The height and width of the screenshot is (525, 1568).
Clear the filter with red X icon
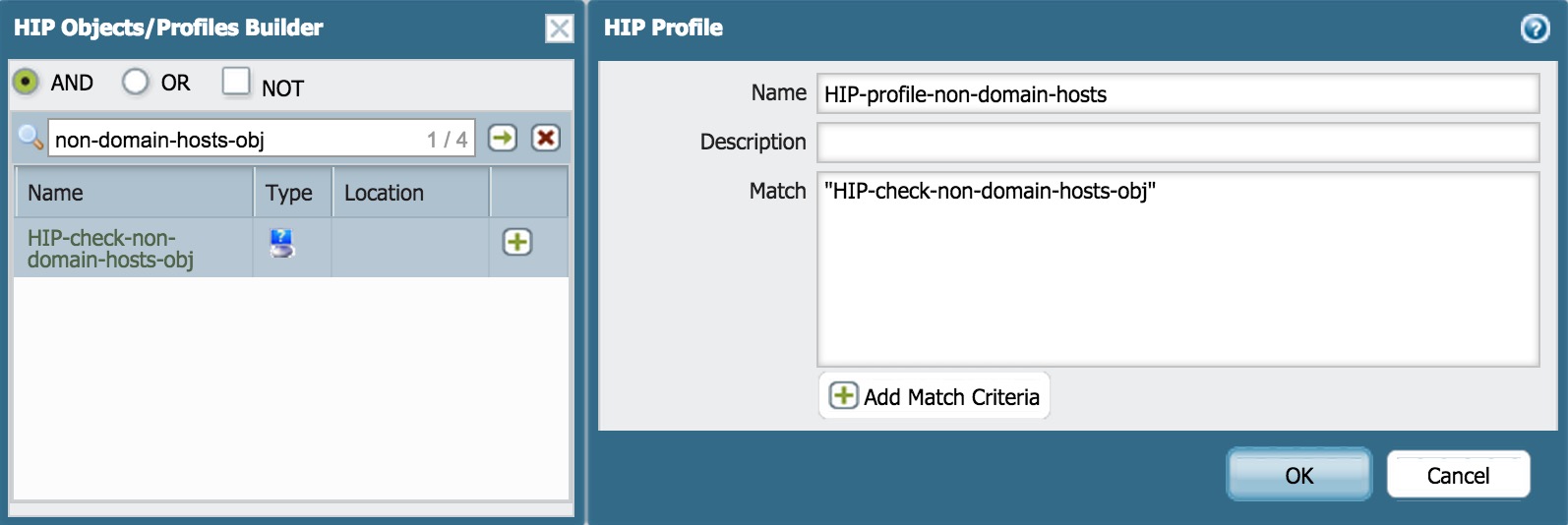coord(546,138)
